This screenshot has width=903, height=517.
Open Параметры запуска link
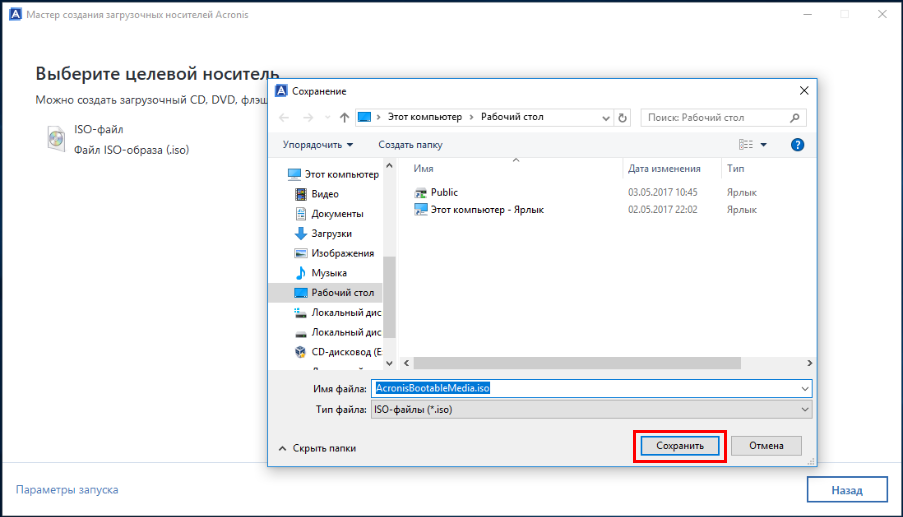tap(67, 490)
